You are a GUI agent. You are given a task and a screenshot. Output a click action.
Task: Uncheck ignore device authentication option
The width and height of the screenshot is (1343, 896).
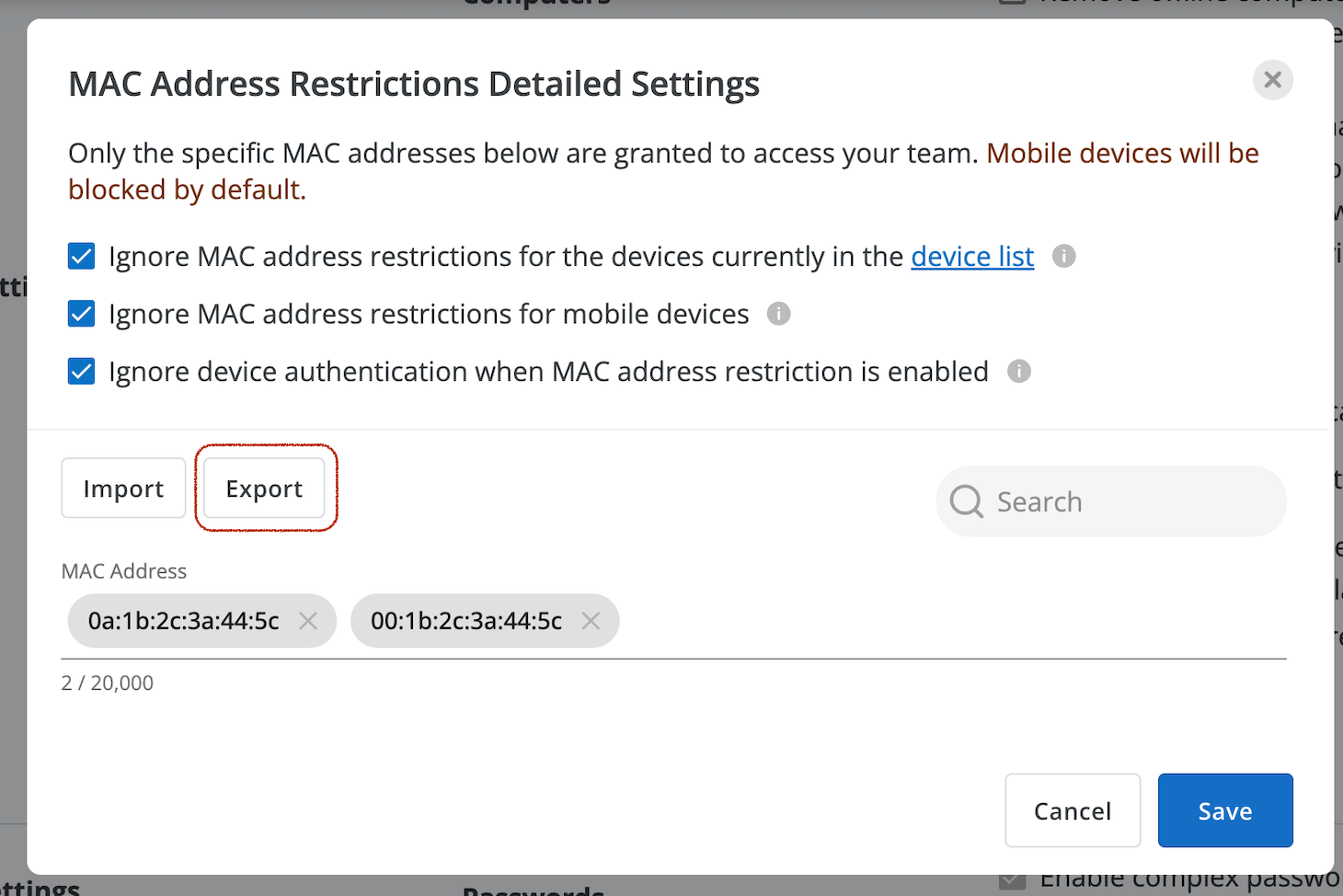pyautogui.click(x=81, y=371)
